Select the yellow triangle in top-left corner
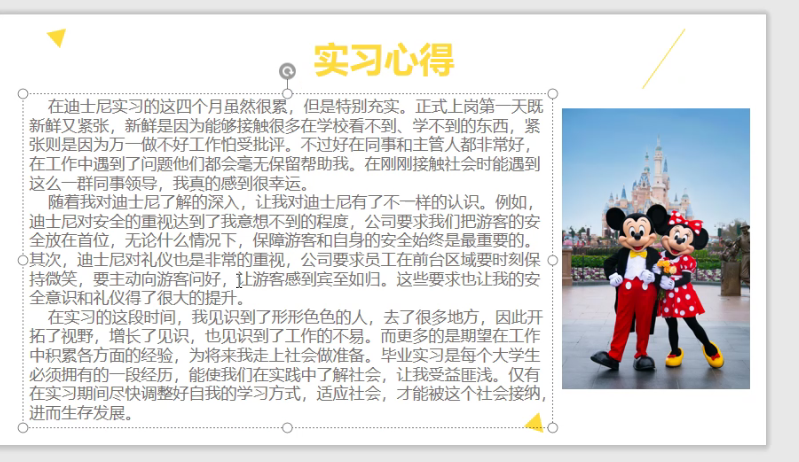The width and height of the screenshot is (799, 462). click(x=57, y=38)
